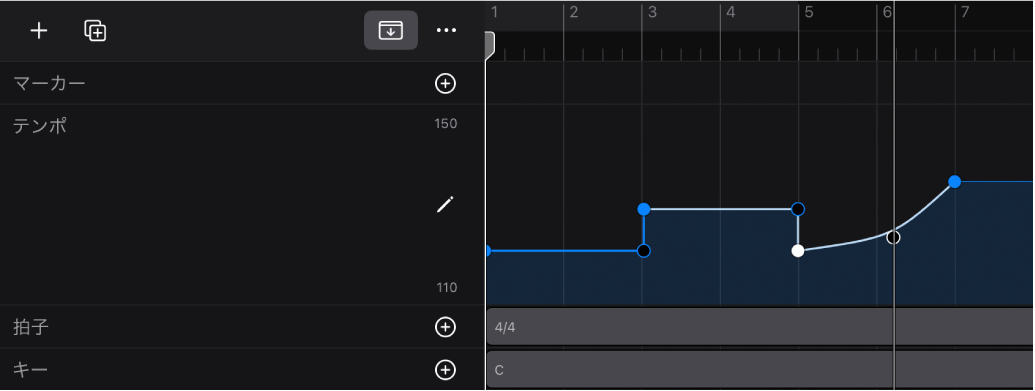Click the tempo point at bar 7
The width and height of the screenshot is (1035, 391).
954,182
